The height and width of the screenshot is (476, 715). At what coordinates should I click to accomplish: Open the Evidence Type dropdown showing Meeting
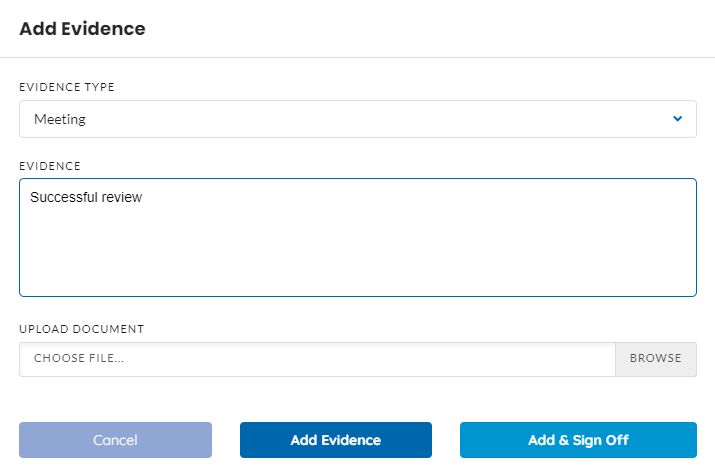358,119
